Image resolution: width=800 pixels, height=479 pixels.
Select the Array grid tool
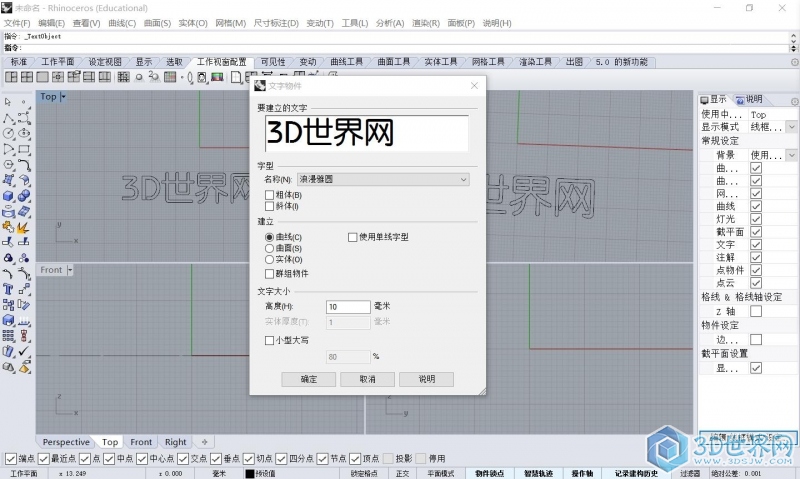click(x=8, y=336)
